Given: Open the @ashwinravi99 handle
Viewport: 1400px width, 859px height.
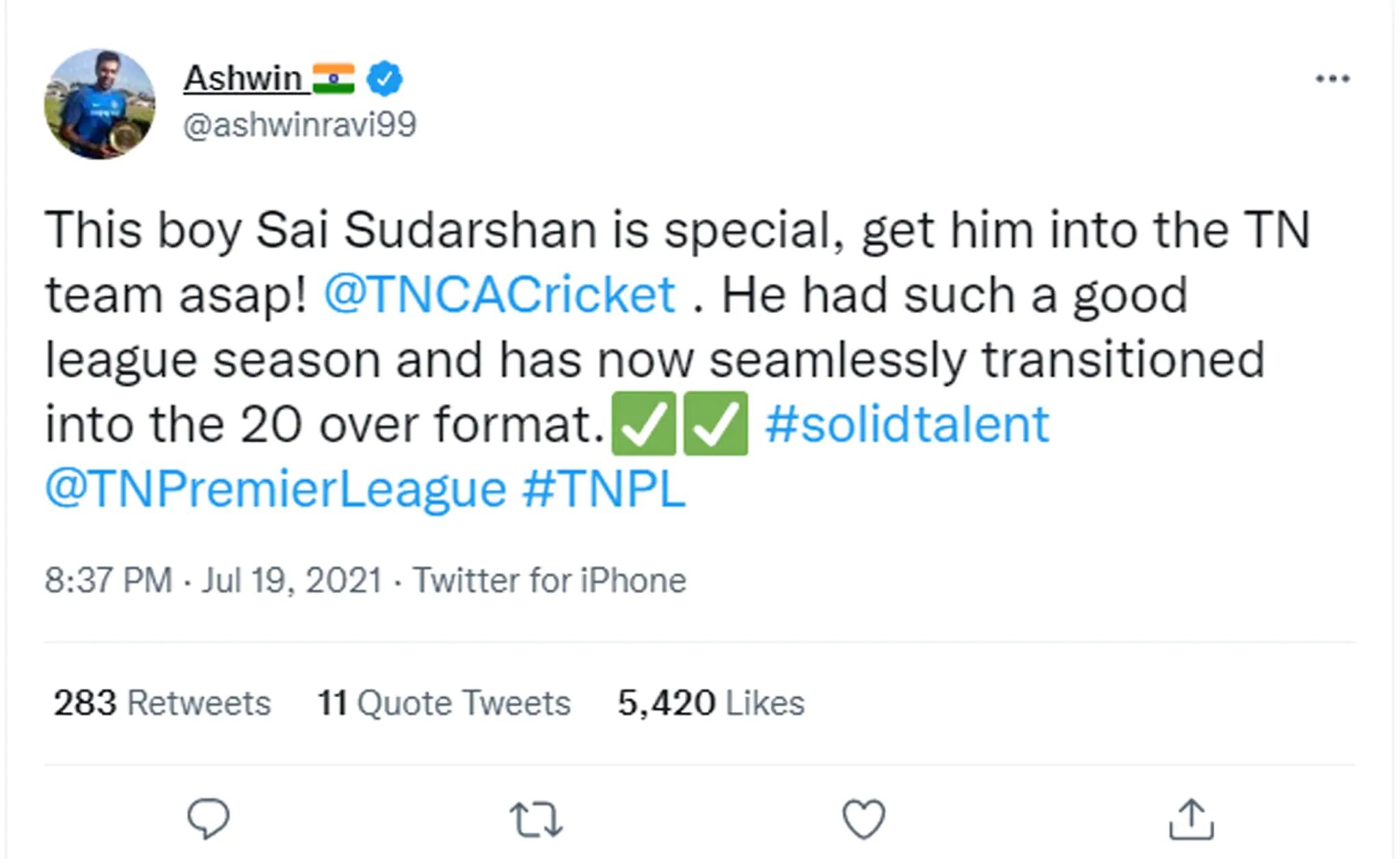Looking at the screenshot, I should [x=299, y=124].
